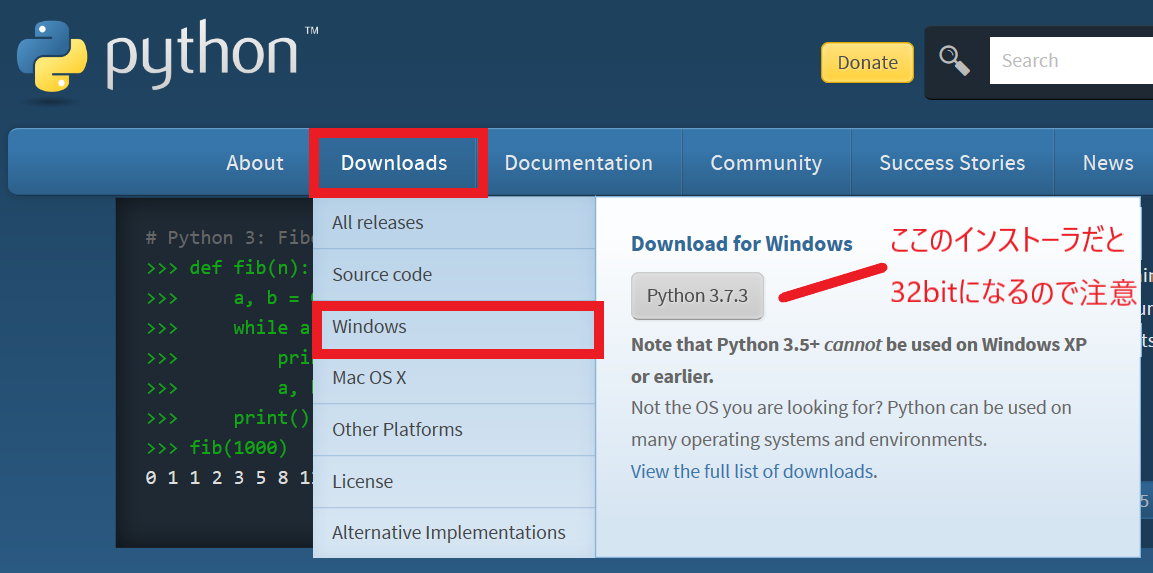The width and height of the screenshot is (1153, 573).
Task: Open the Documentation menu
Action: 578,163
